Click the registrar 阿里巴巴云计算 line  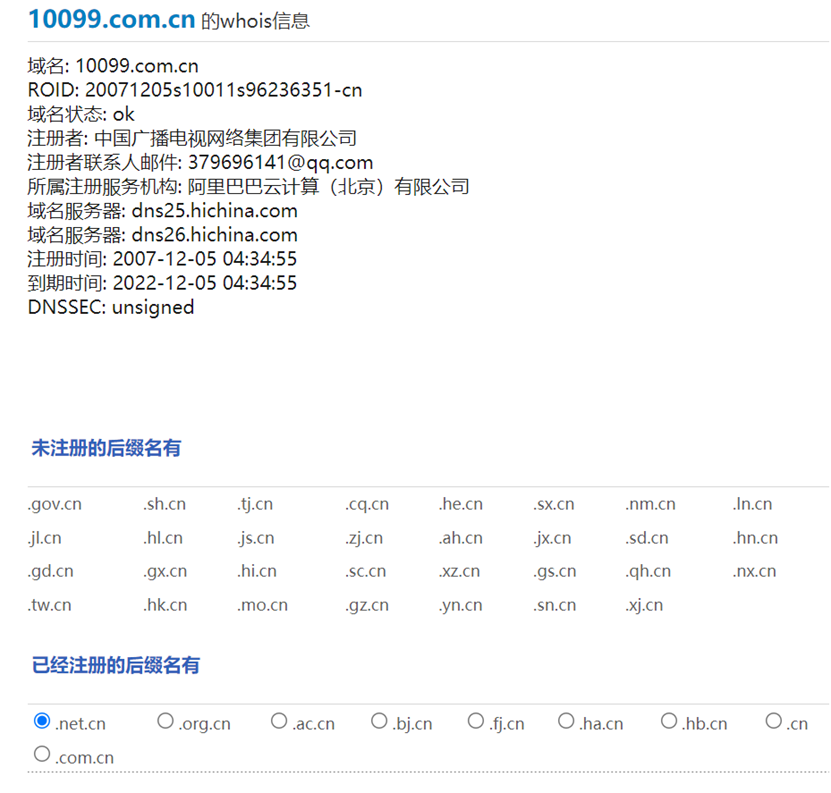(249, 187)
